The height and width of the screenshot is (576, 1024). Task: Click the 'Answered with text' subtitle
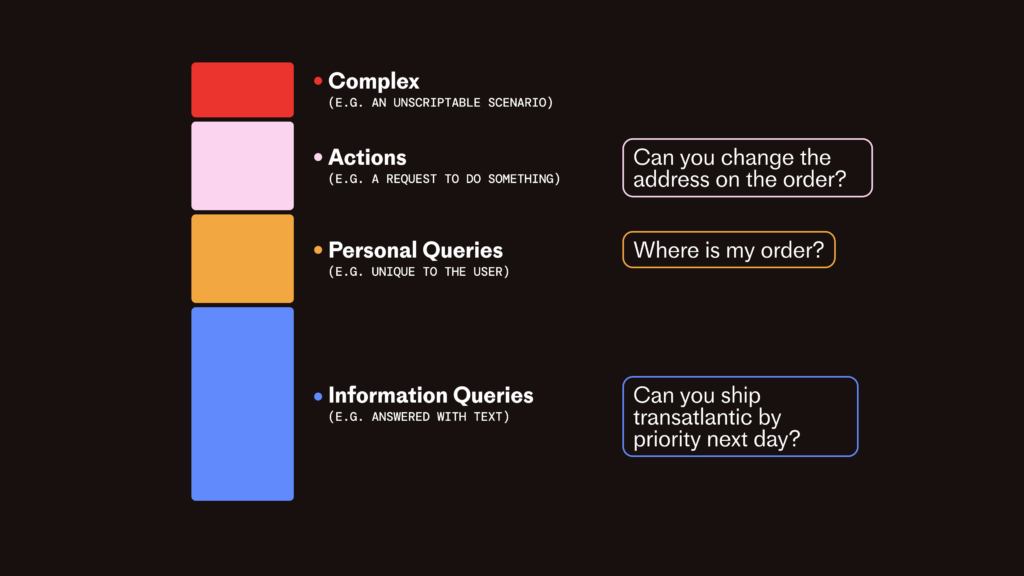419,417
